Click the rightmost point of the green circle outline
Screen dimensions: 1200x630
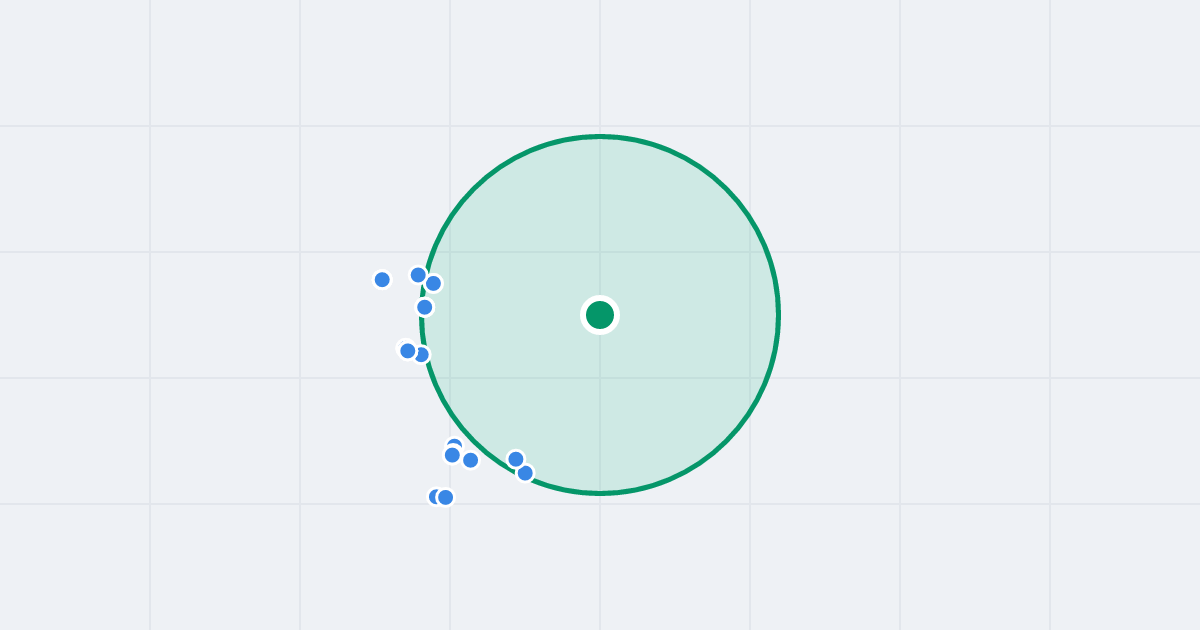(778, 315)
